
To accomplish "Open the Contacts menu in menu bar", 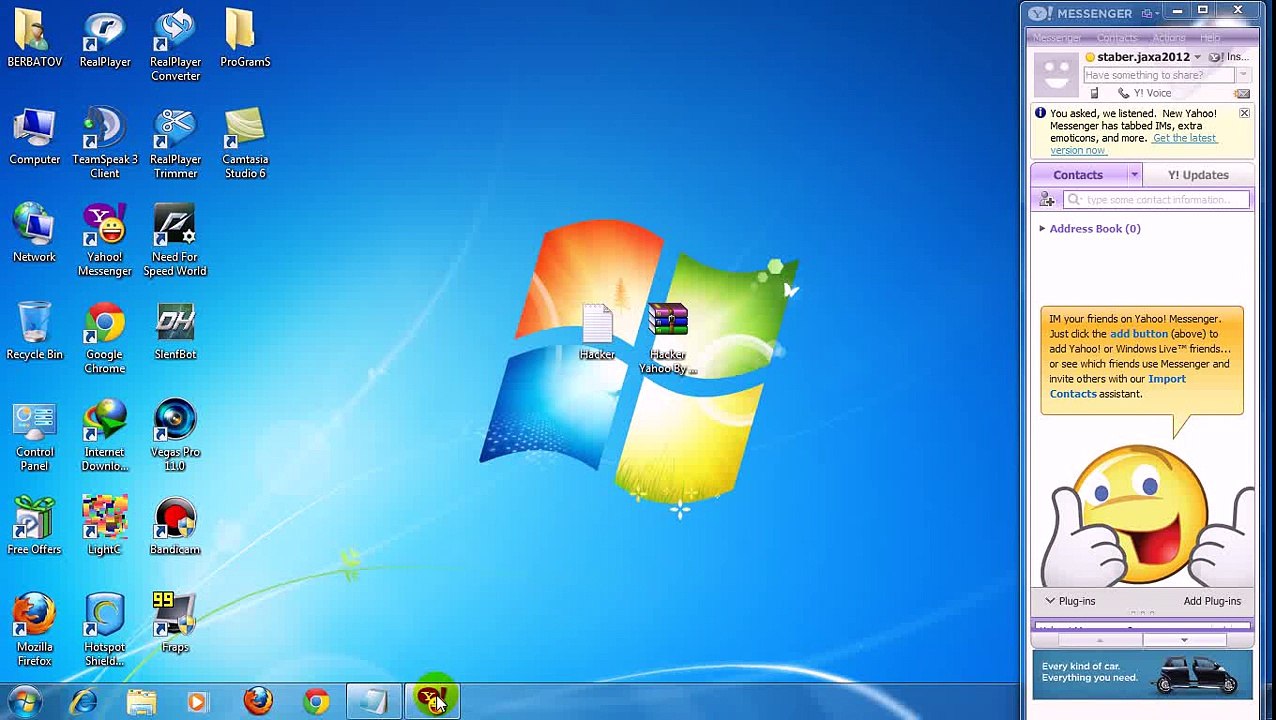I will [x=1117, y=38].
